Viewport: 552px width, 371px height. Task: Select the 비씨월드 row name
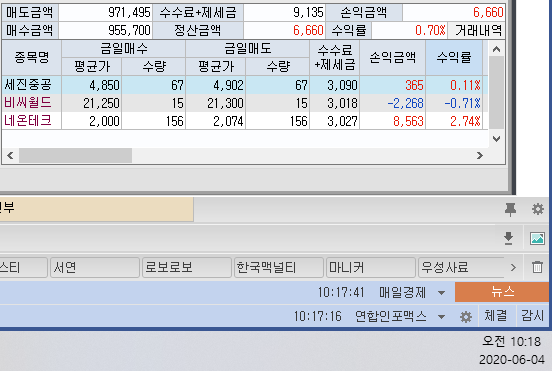pyautogui.click(x=28, y=103)
